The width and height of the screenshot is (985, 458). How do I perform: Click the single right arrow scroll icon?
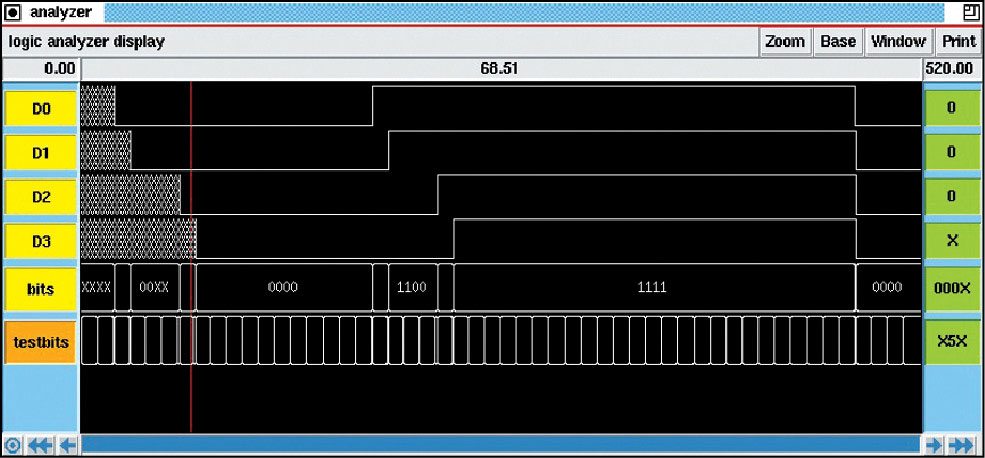pos(933,445)
